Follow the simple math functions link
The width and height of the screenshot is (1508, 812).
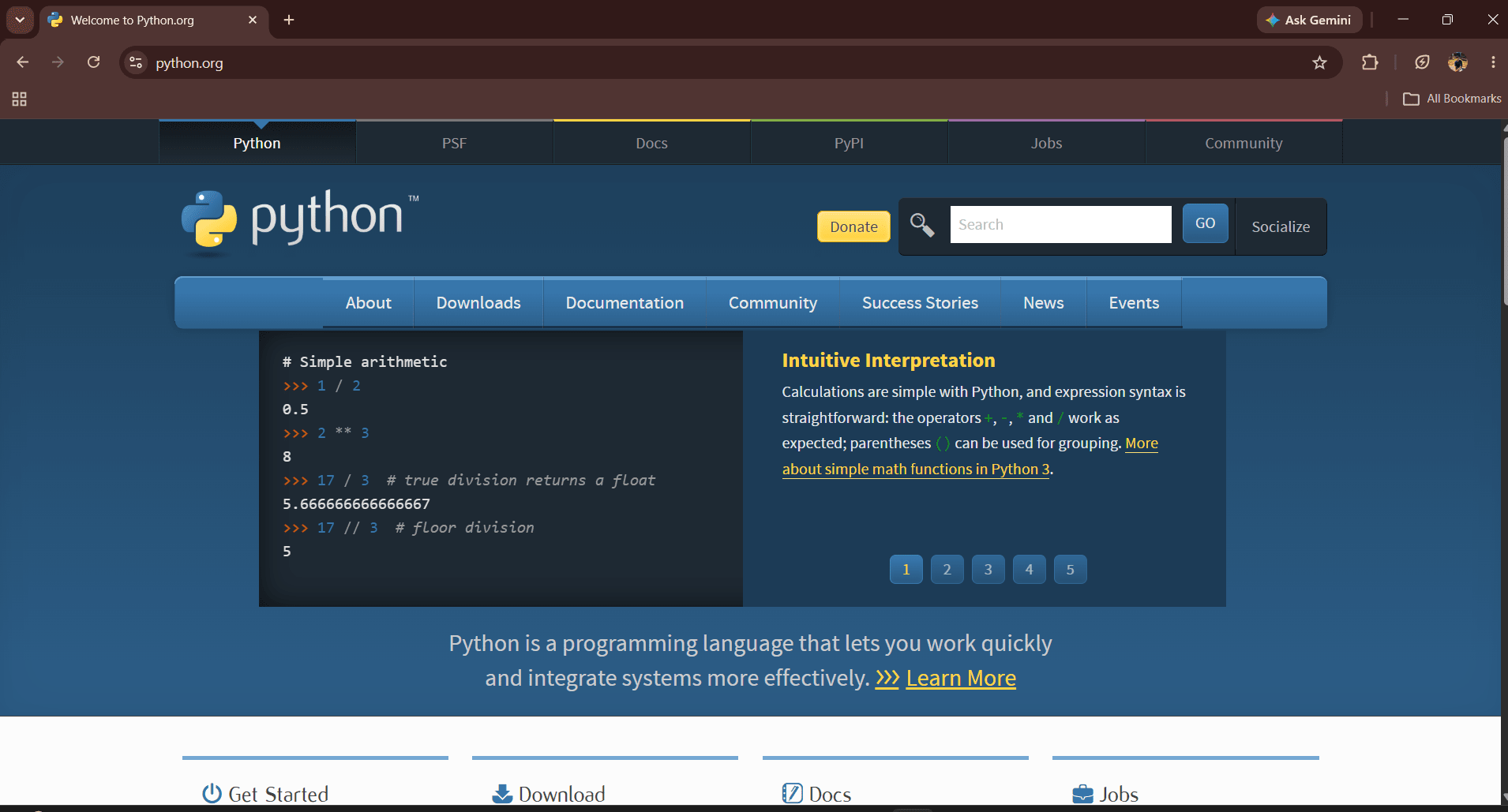[x=916, y=469]
